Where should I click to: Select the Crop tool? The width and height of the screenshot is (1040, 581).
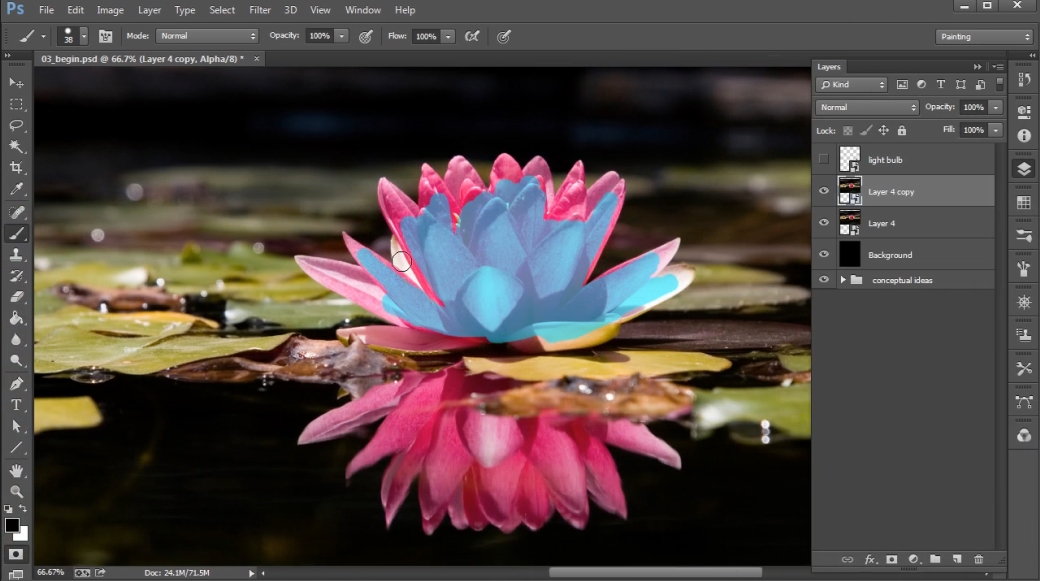click(x=17, y=168)
